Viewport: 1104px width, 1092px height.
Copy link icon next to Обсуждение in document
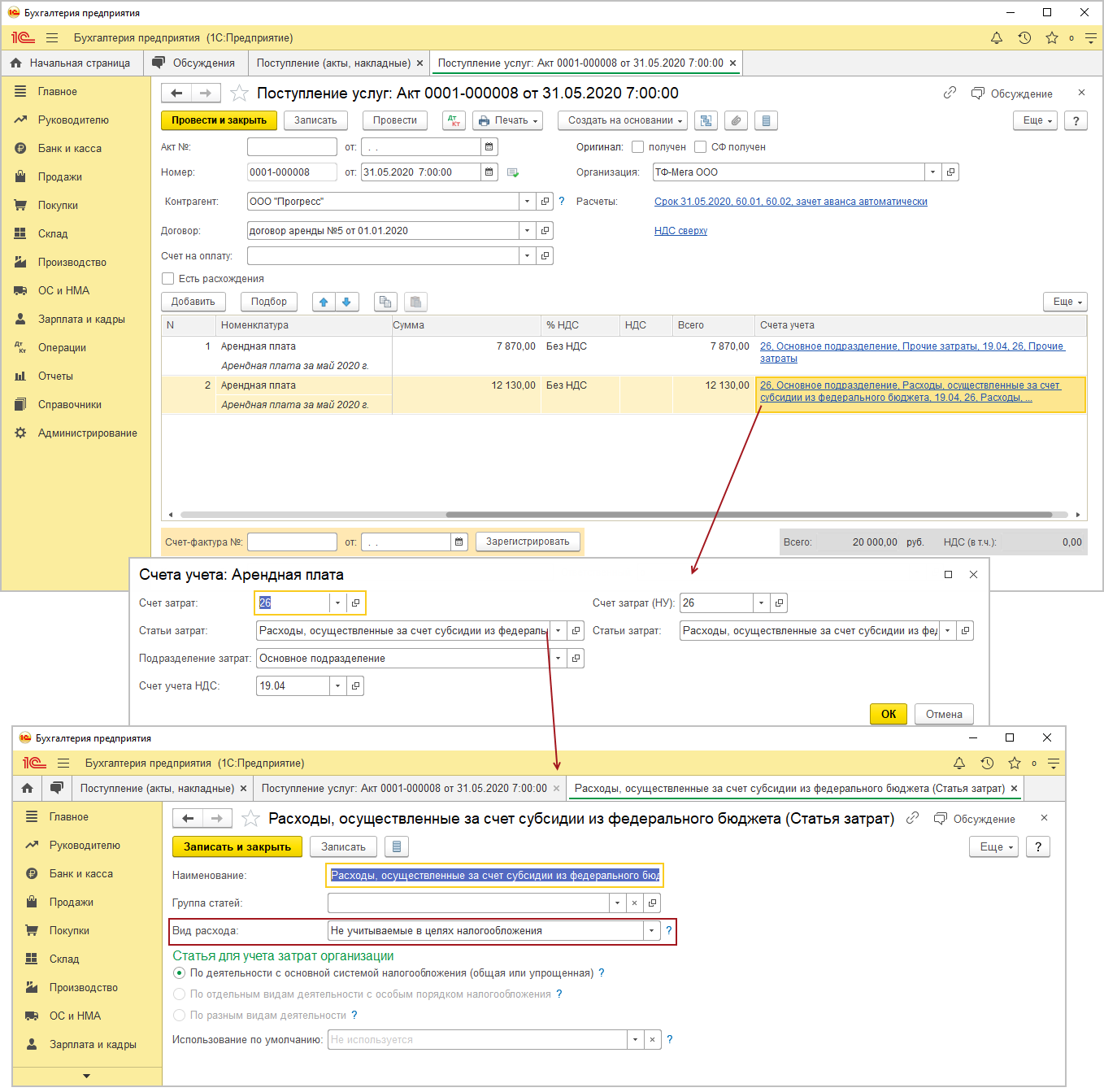click(950, 93)
